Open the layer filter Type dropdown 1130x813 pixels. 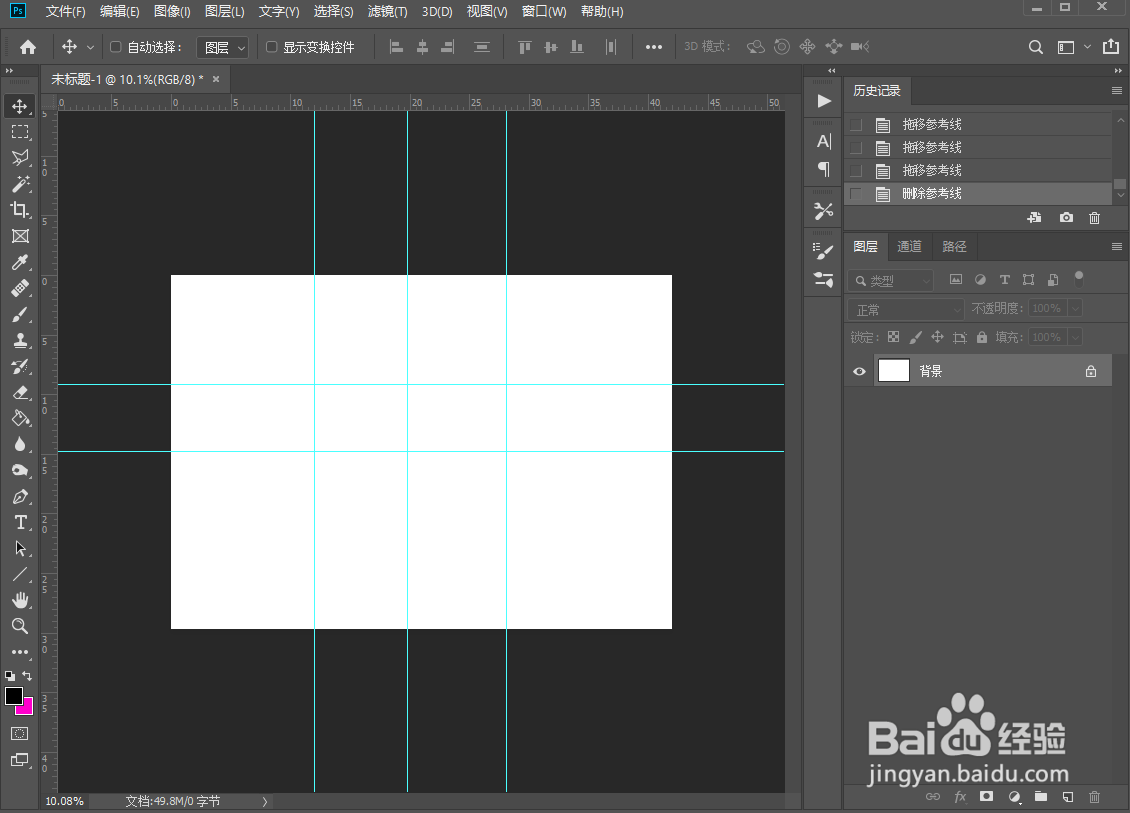click(x=890, y=279)
